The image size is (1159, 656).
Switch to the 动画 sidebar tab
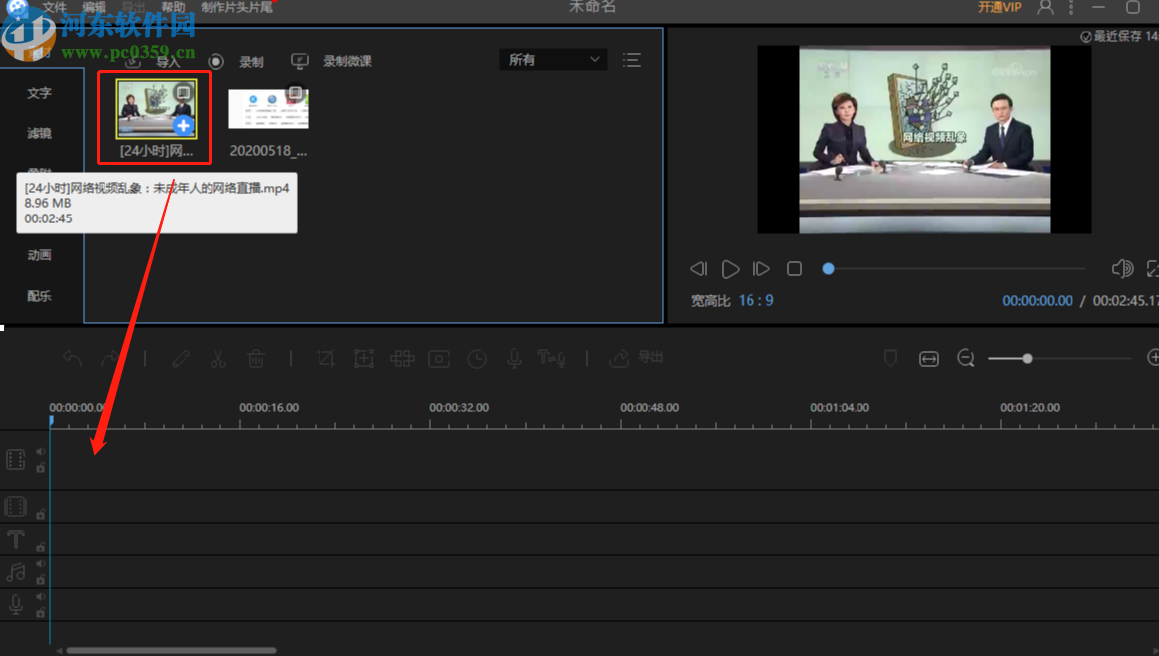(x=39, y=255)
